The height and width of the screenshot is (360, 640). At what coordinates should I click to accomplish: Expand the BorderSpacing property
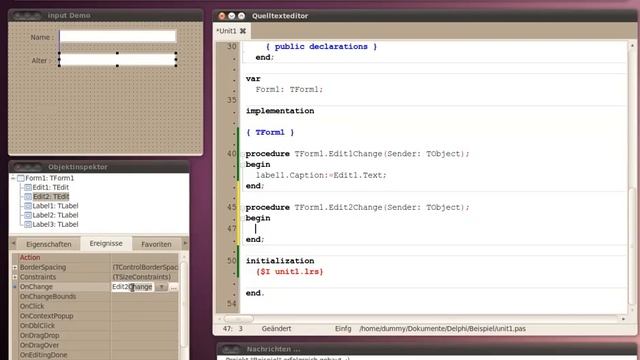[x=15, y=267]
